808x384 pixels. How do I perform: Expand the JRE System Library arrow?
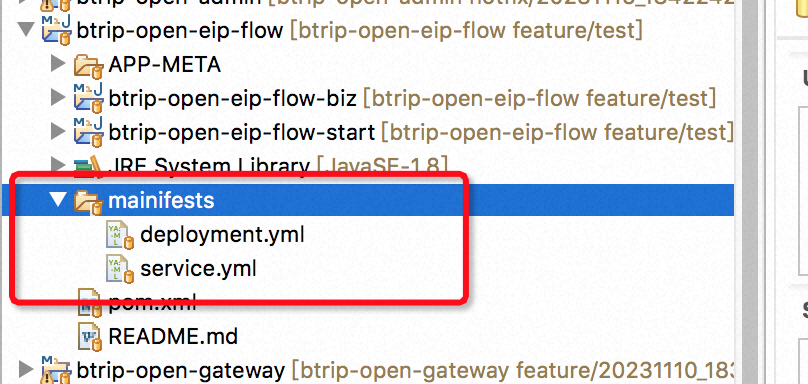[59, 165]
